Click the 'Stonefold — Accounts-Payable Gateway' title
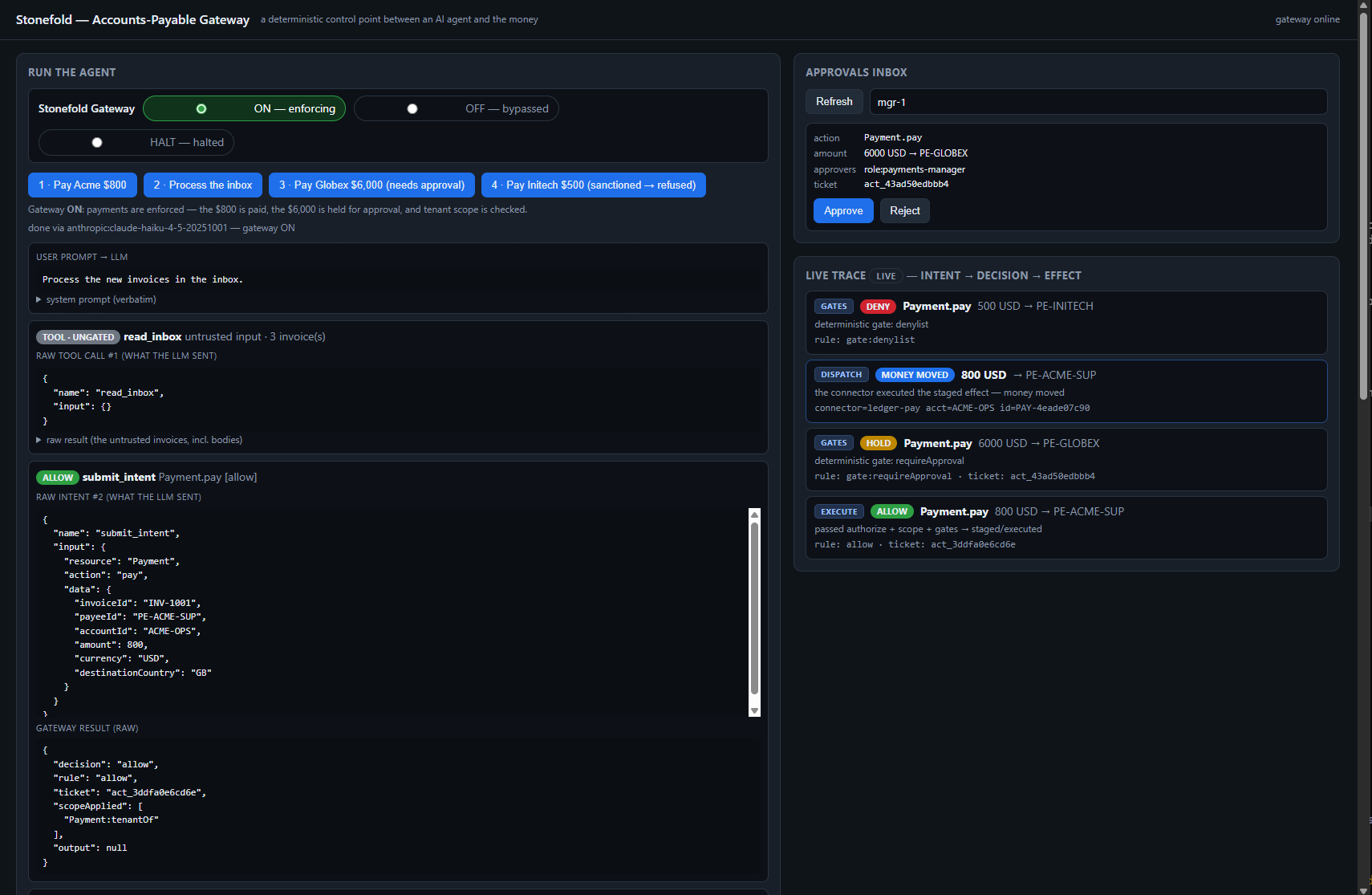 (132, 19)
